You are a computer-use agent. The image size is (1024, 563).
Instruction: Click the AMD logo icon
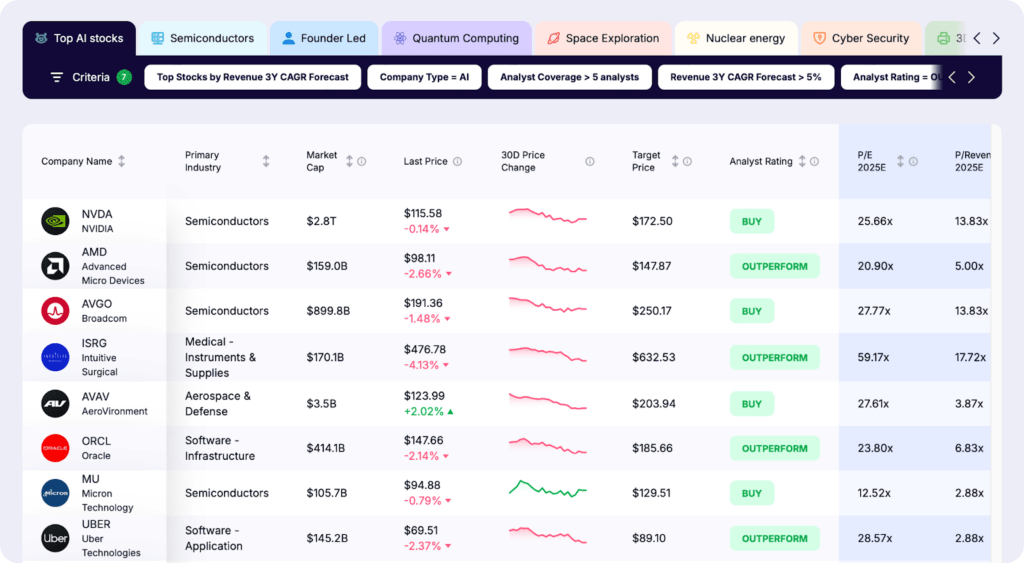click(x=55, y=266)
